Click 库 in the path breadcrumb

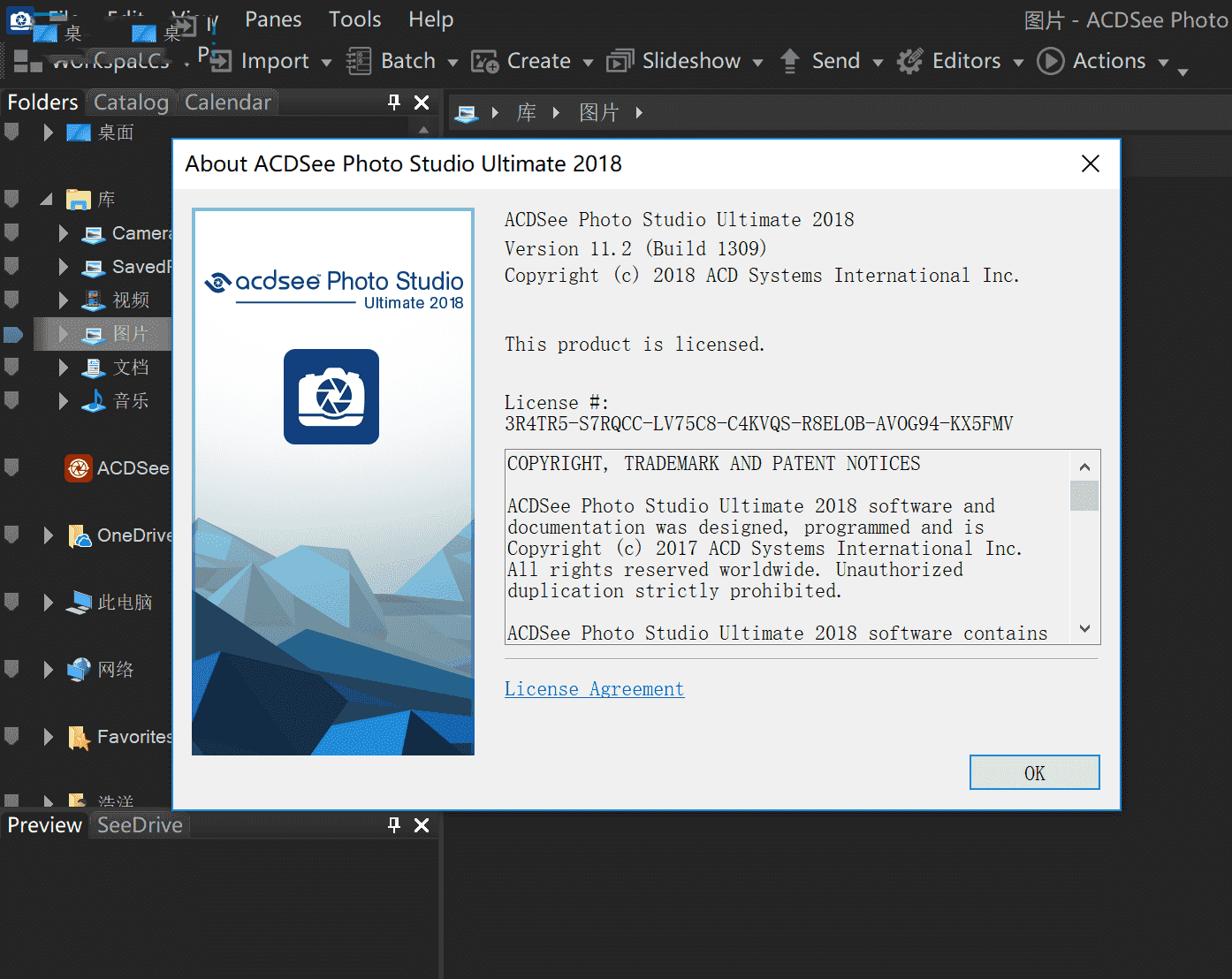[x=527, y=113]
